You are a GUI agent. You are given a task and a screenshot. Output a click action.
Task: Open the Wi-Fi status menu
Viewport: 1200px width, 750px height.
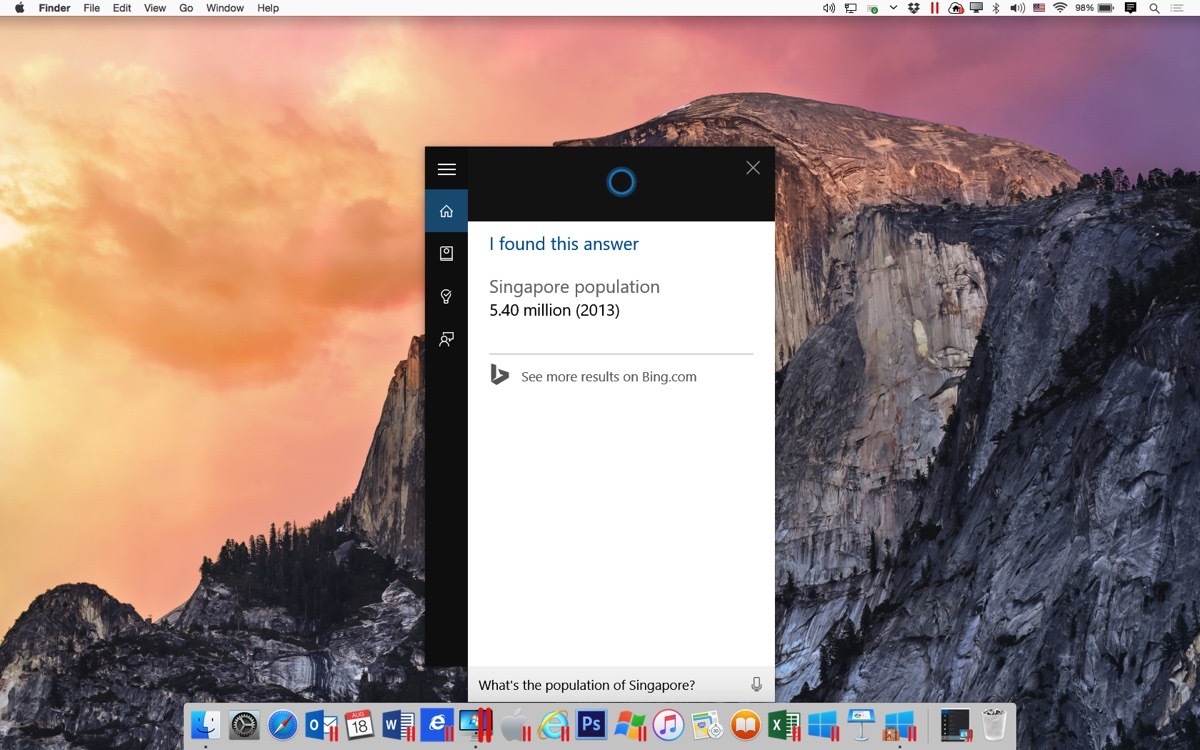[x=1059, y=8]
